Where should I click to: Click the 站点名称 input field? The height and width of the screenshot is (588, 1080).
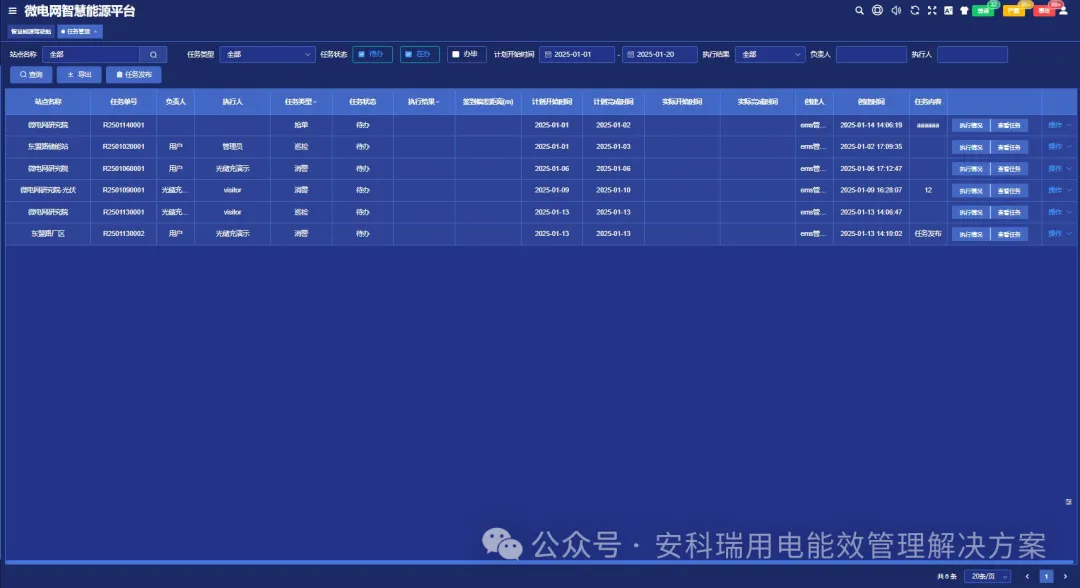91,54
